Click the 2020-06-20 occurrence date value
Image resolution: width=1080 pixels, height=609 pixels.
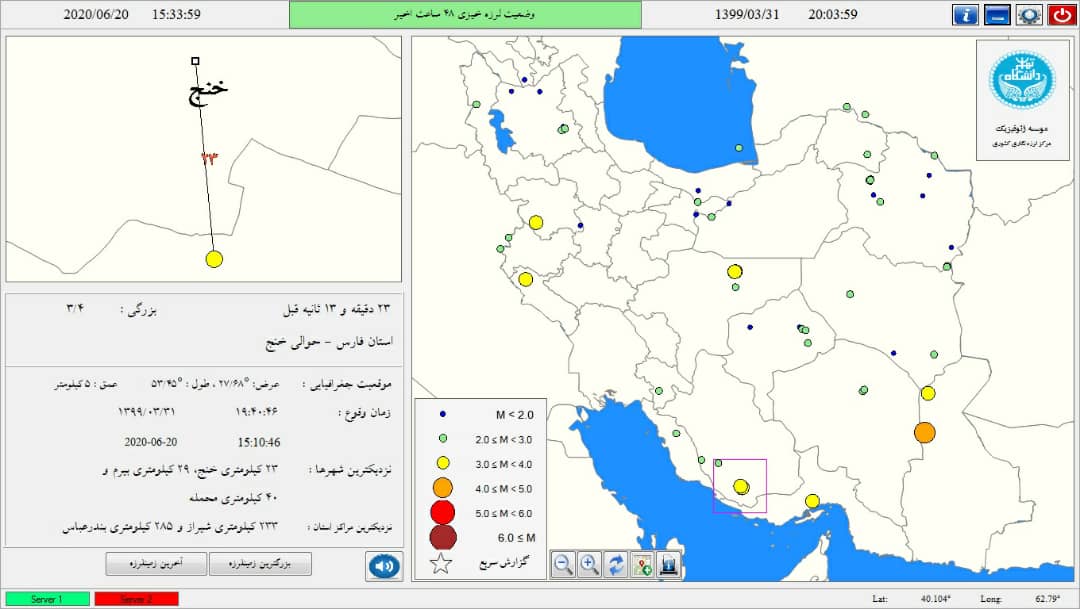(151, 442)
